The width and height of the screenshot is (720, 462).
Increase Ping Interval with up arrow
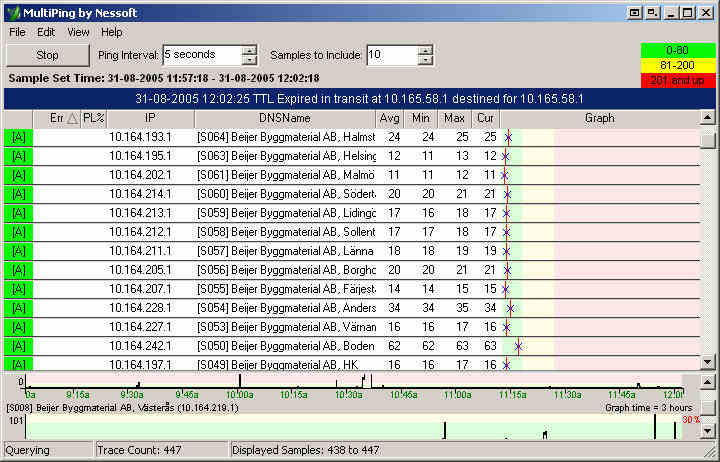click(x=249, y=50)
